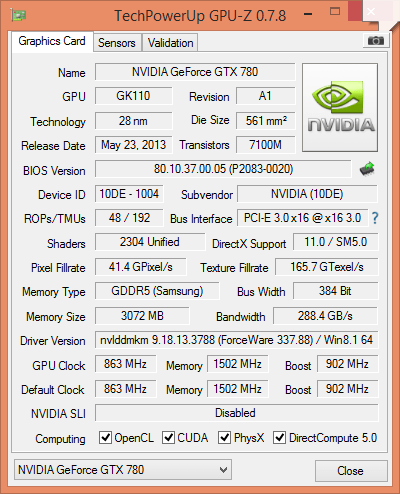Click the BIOS Version label
The image size is (400, 494).
coord(54,171)
